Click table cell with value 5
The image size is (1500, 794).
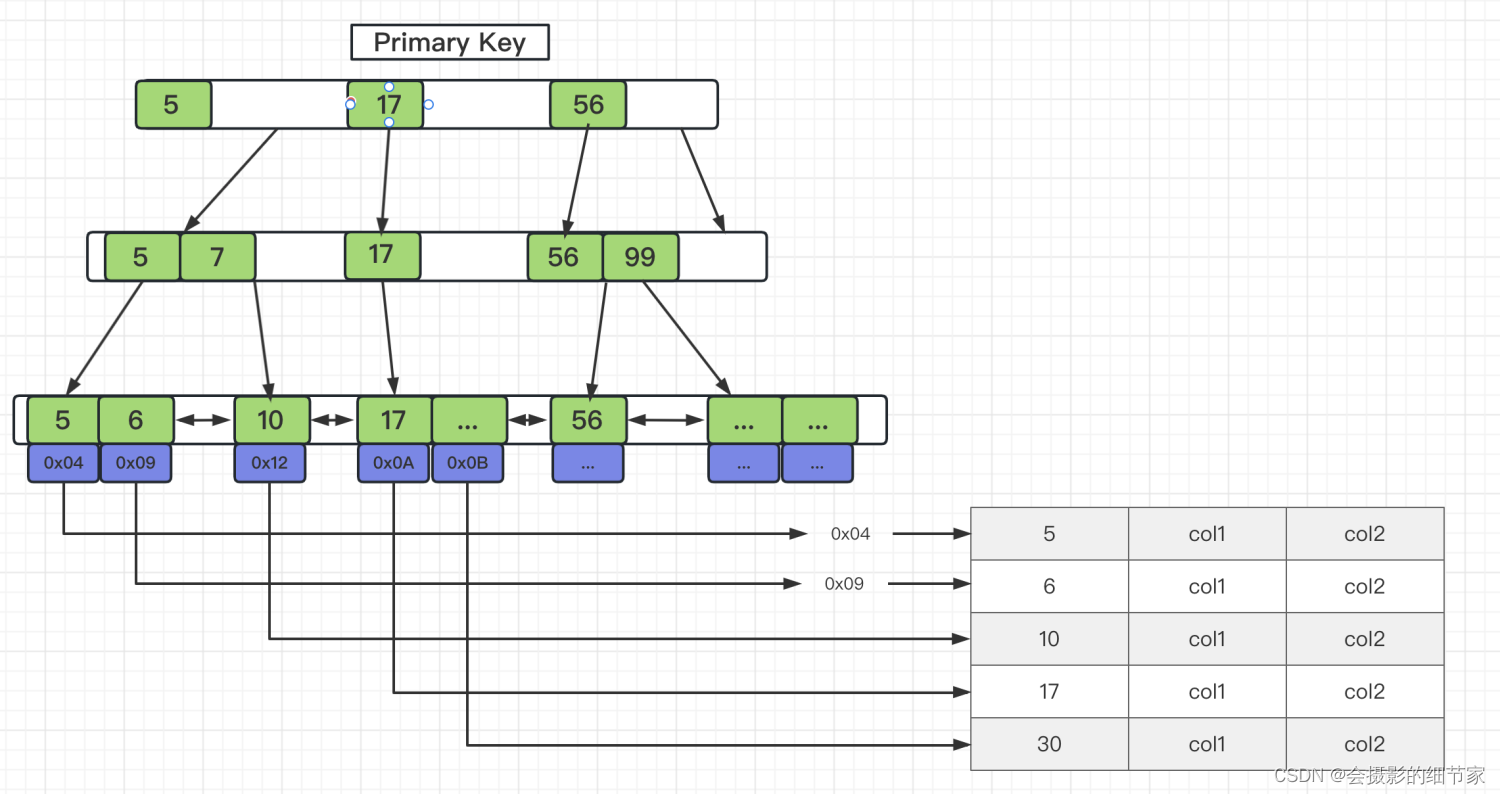[x=1049, y=534]
